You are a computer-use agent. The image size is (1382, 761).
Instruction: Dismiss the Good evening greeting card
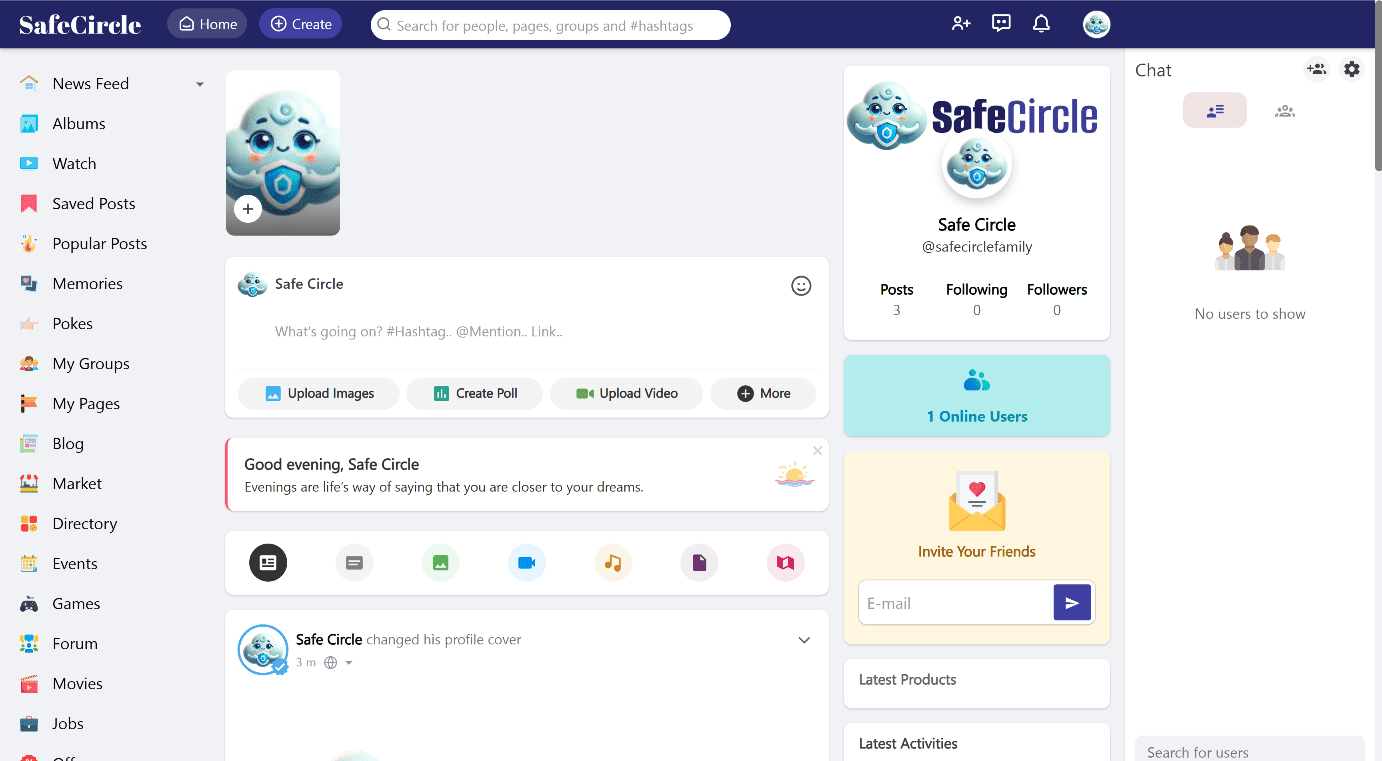[817, 451]
